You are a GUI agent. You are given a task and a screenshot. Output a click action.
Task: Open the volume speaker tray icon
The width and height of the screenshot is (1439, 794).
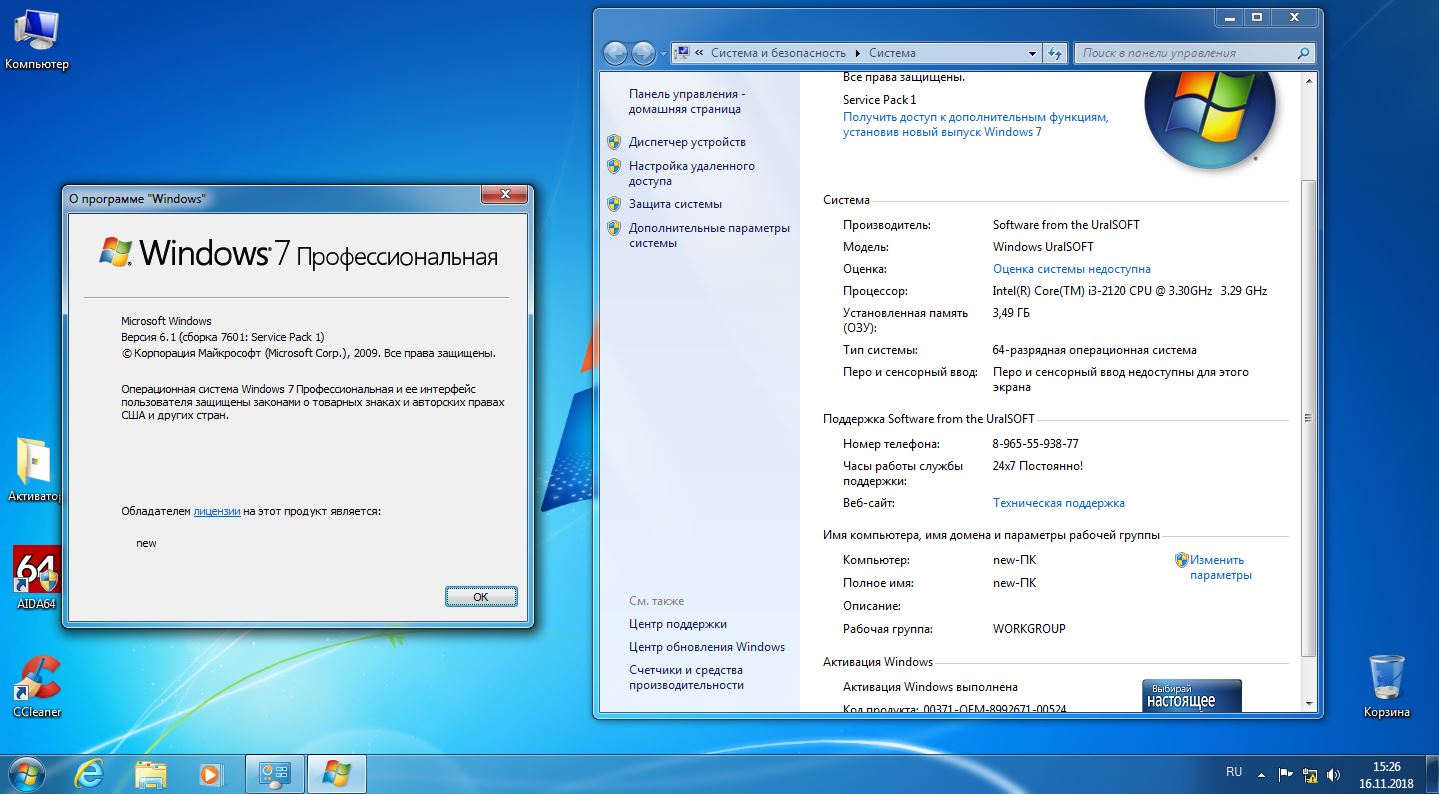coord(1333,774)
